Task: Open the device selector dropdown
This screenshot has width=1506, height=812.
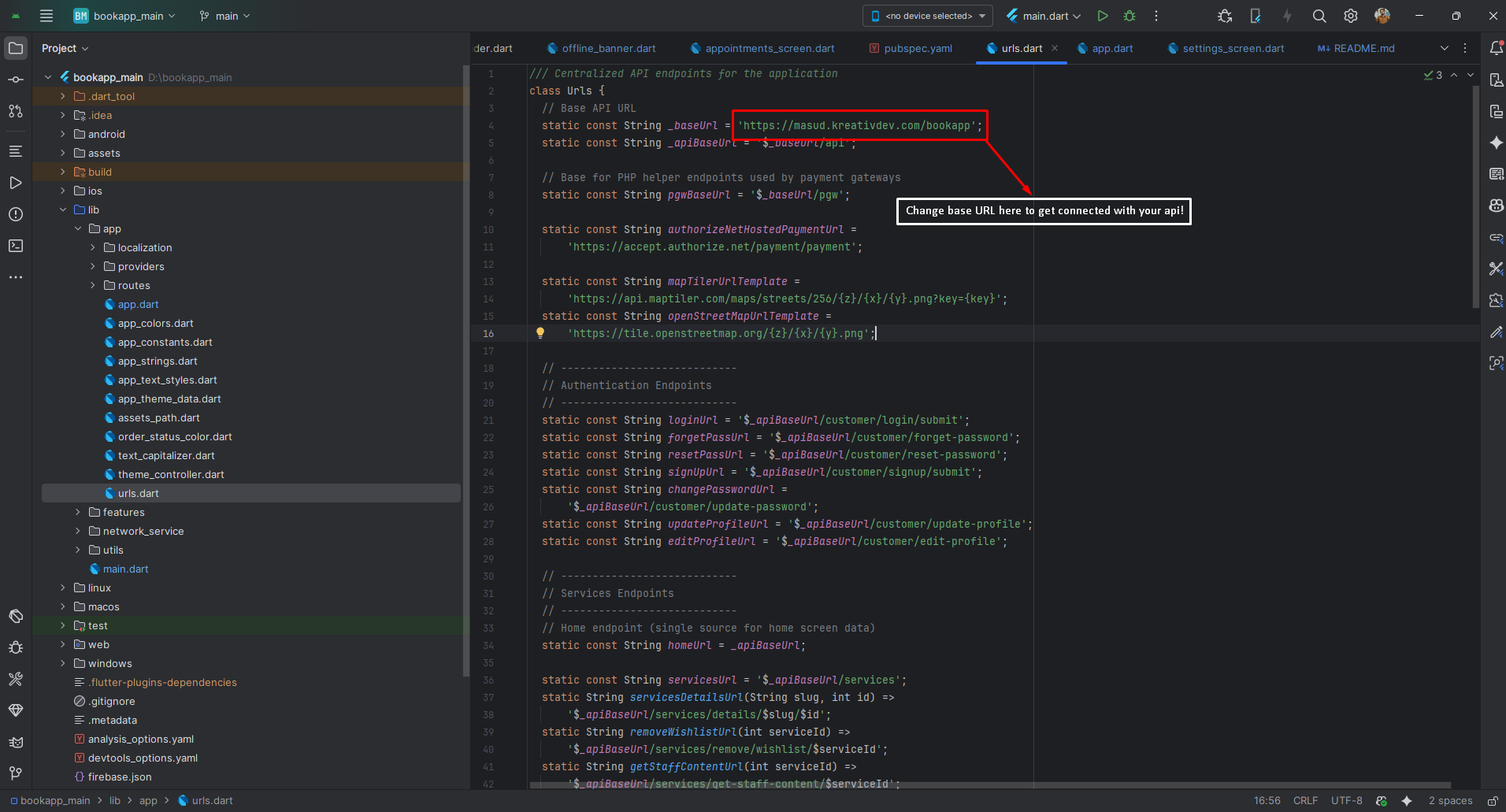Action: tap(926, 16)
